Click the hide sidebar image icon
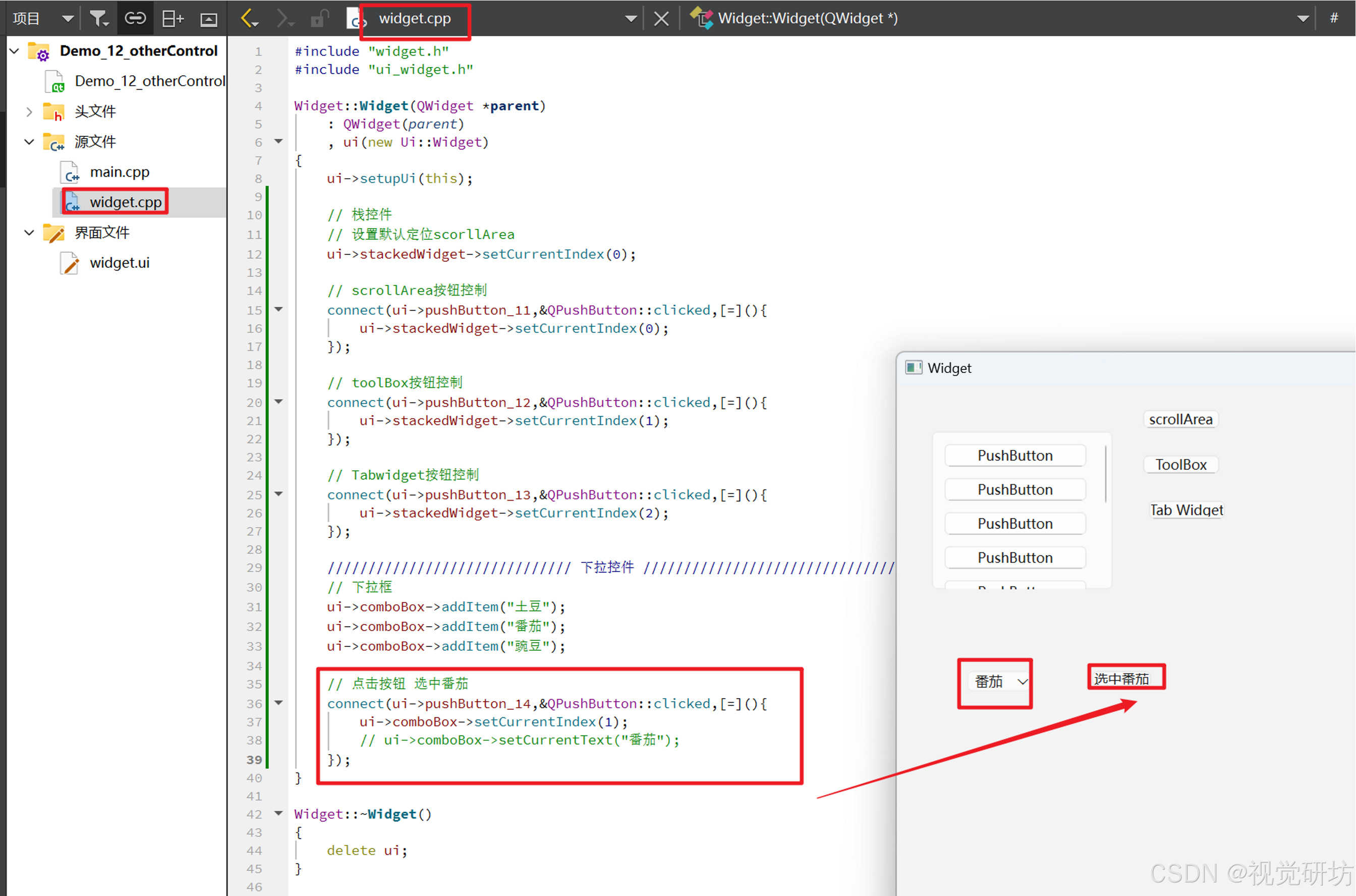The image size is (1356, 896). click(x=208, y=20)
